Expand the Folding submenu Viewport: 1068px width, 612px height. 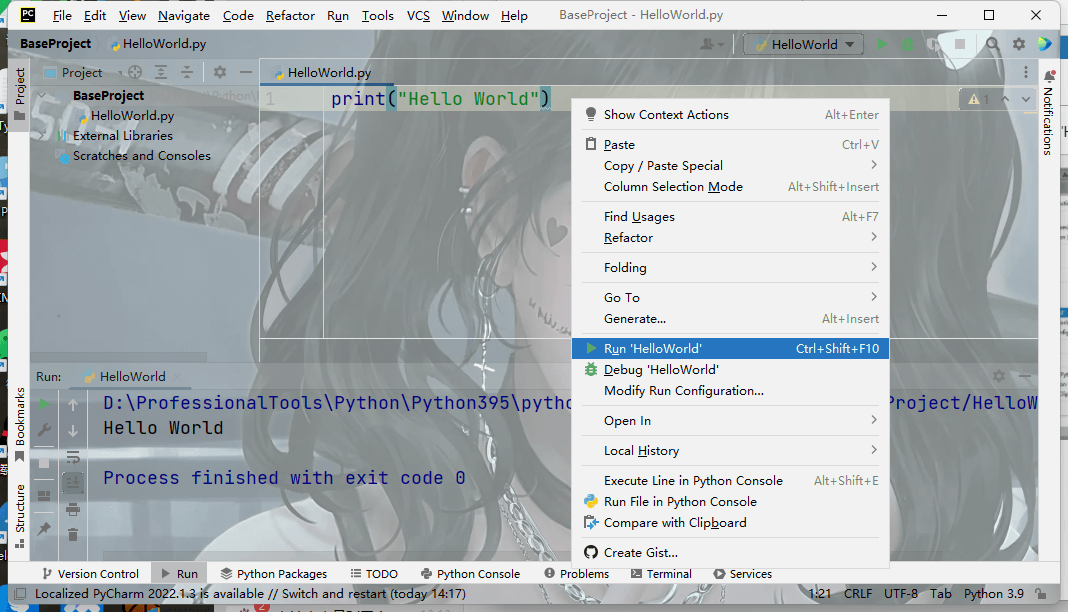(730, 268)
